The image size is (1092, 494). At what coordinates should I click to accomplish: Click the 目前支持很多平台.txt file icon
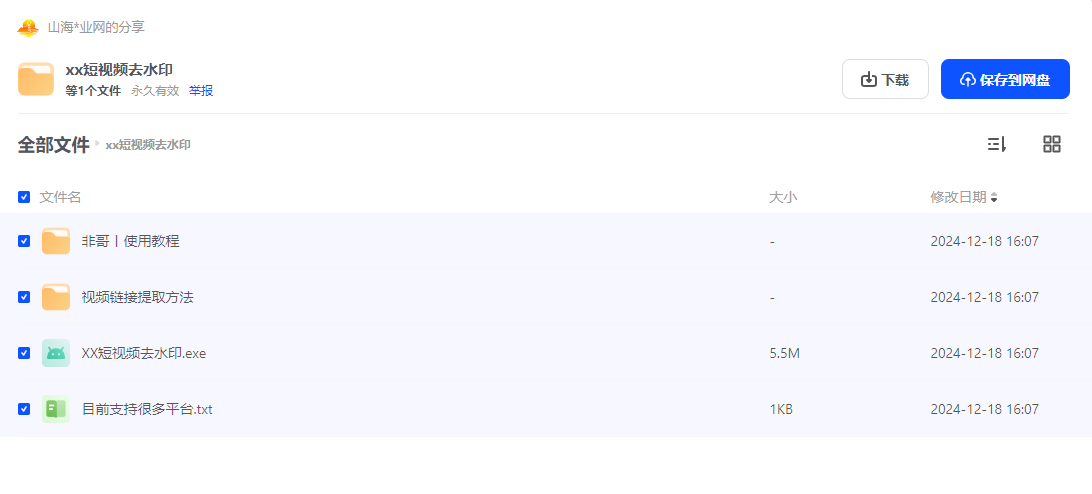pyautogui.click(x=56, y=409)
